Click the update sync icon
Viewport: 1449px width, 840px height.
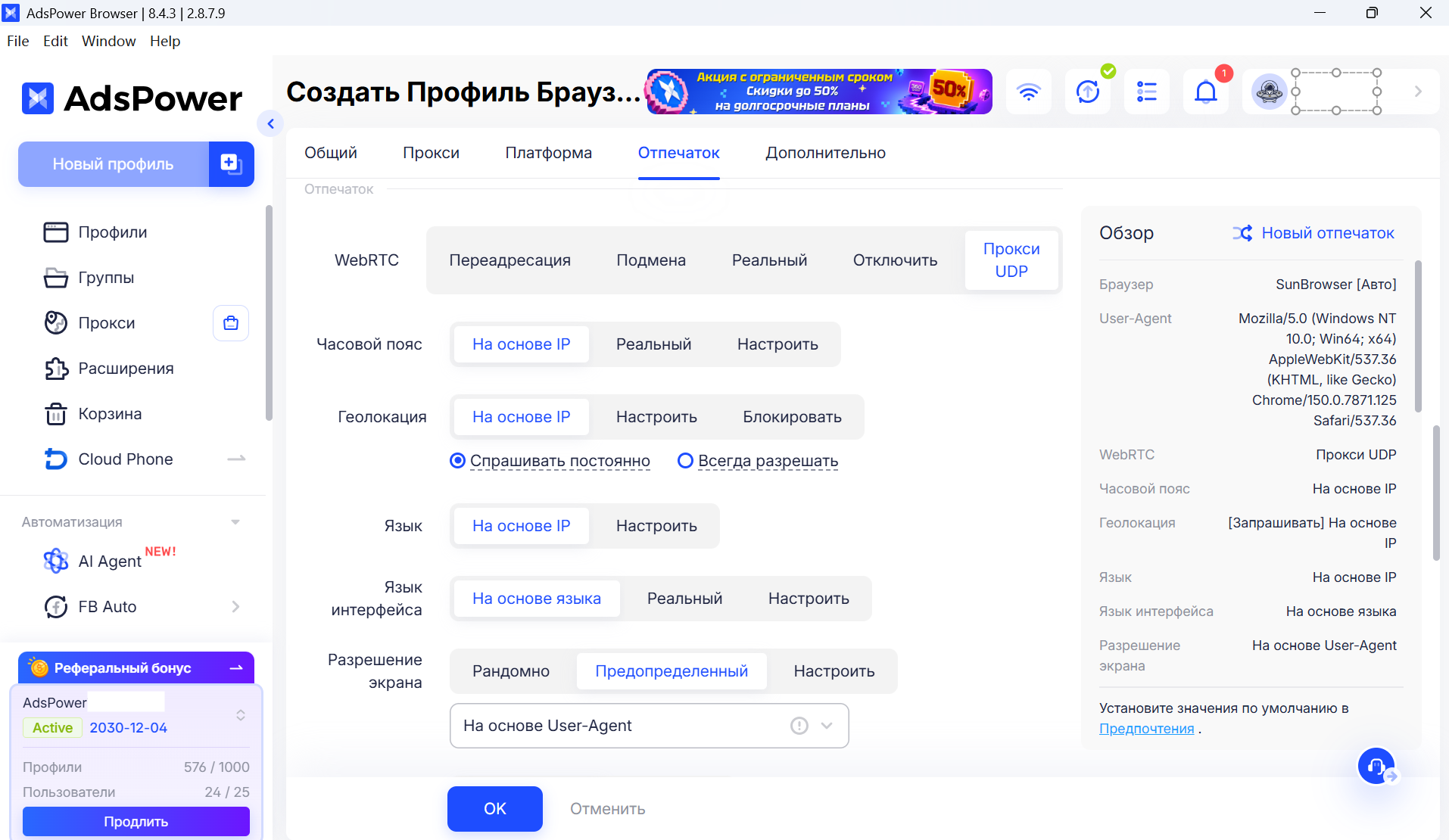pos(1088,92)
